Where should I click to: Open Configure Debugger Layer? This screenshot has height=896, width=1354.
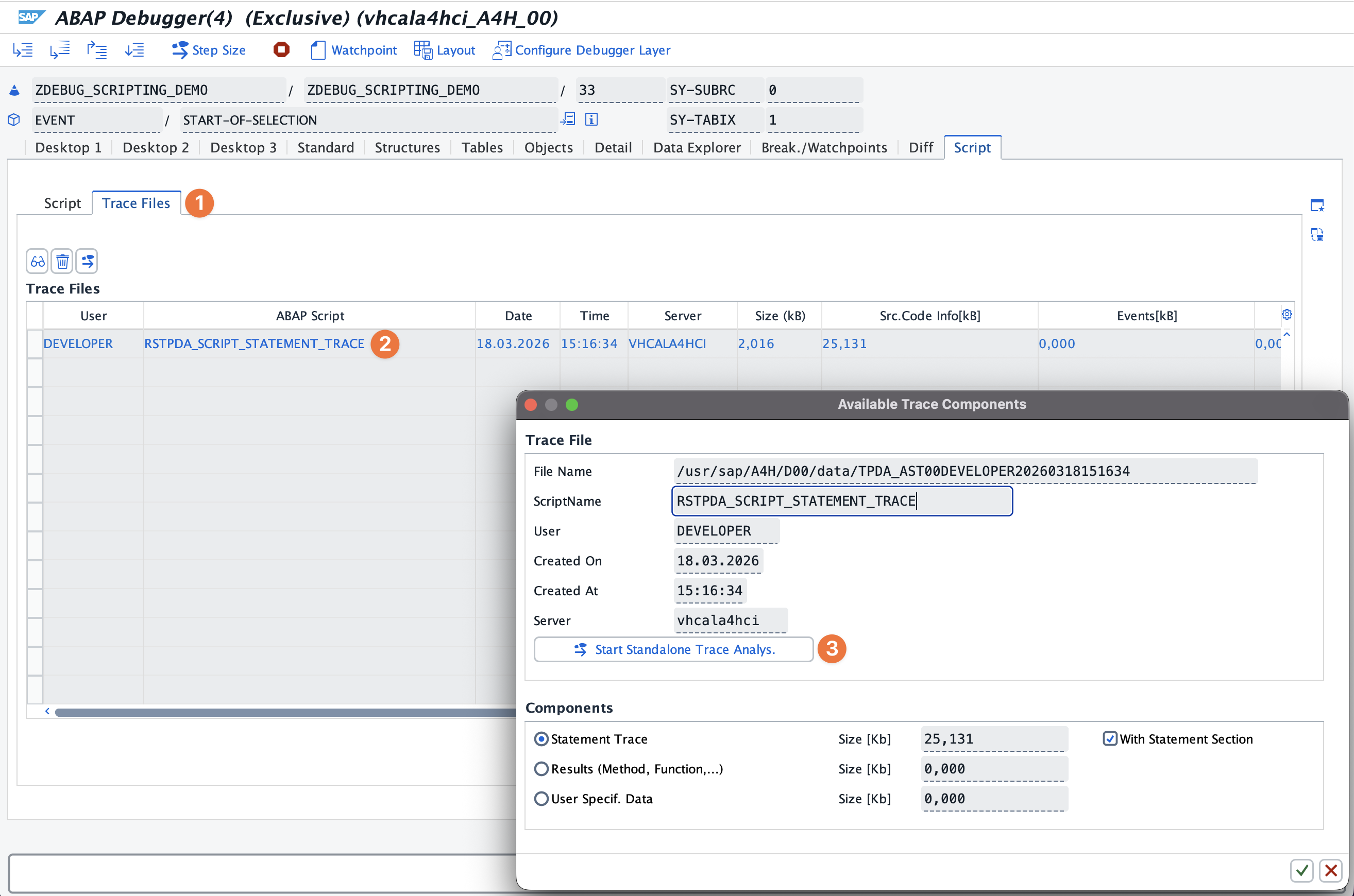(582, 50)
